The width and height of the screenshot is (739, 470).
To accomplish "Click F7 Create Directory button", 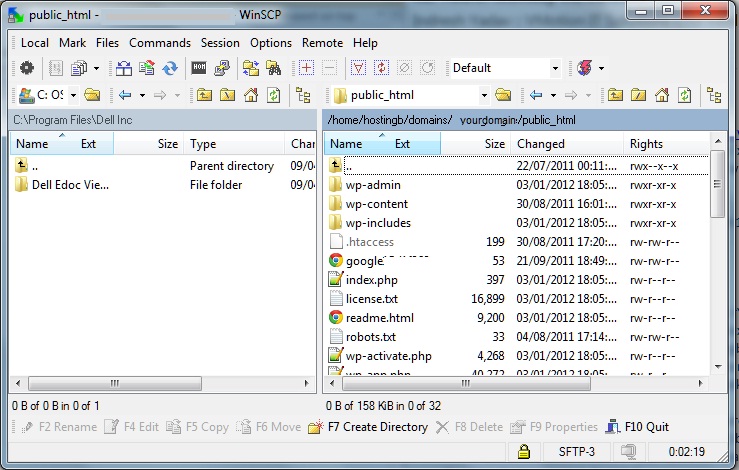I will (x=368, y=427).
